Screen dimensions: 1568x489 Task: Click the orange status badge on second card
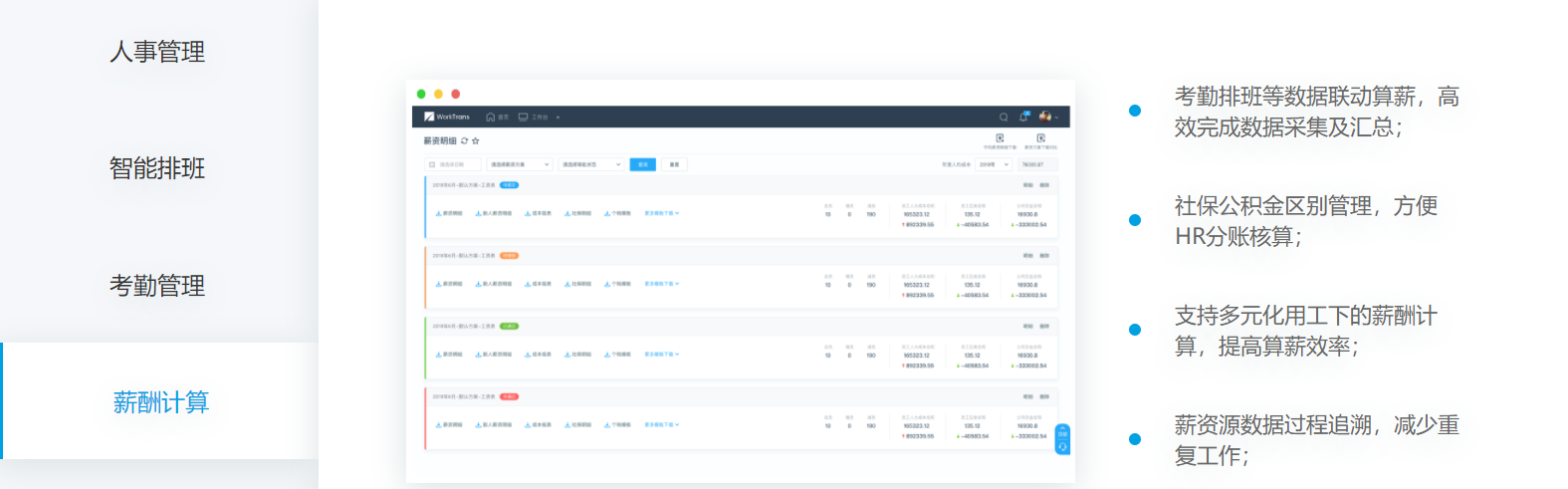click(509, 256)
